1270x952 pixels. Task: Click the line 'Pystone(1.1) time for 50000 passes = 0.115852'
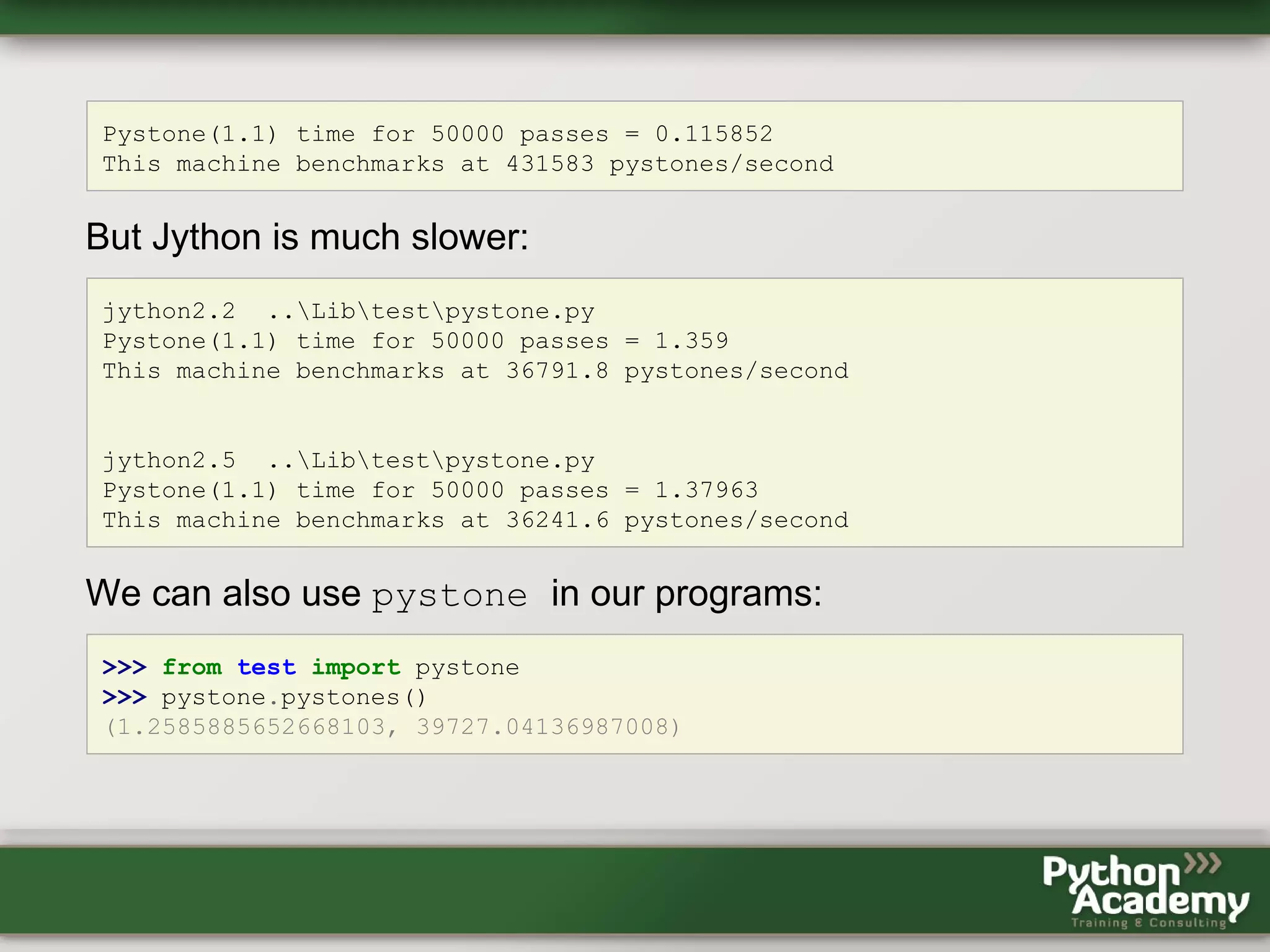438,134
